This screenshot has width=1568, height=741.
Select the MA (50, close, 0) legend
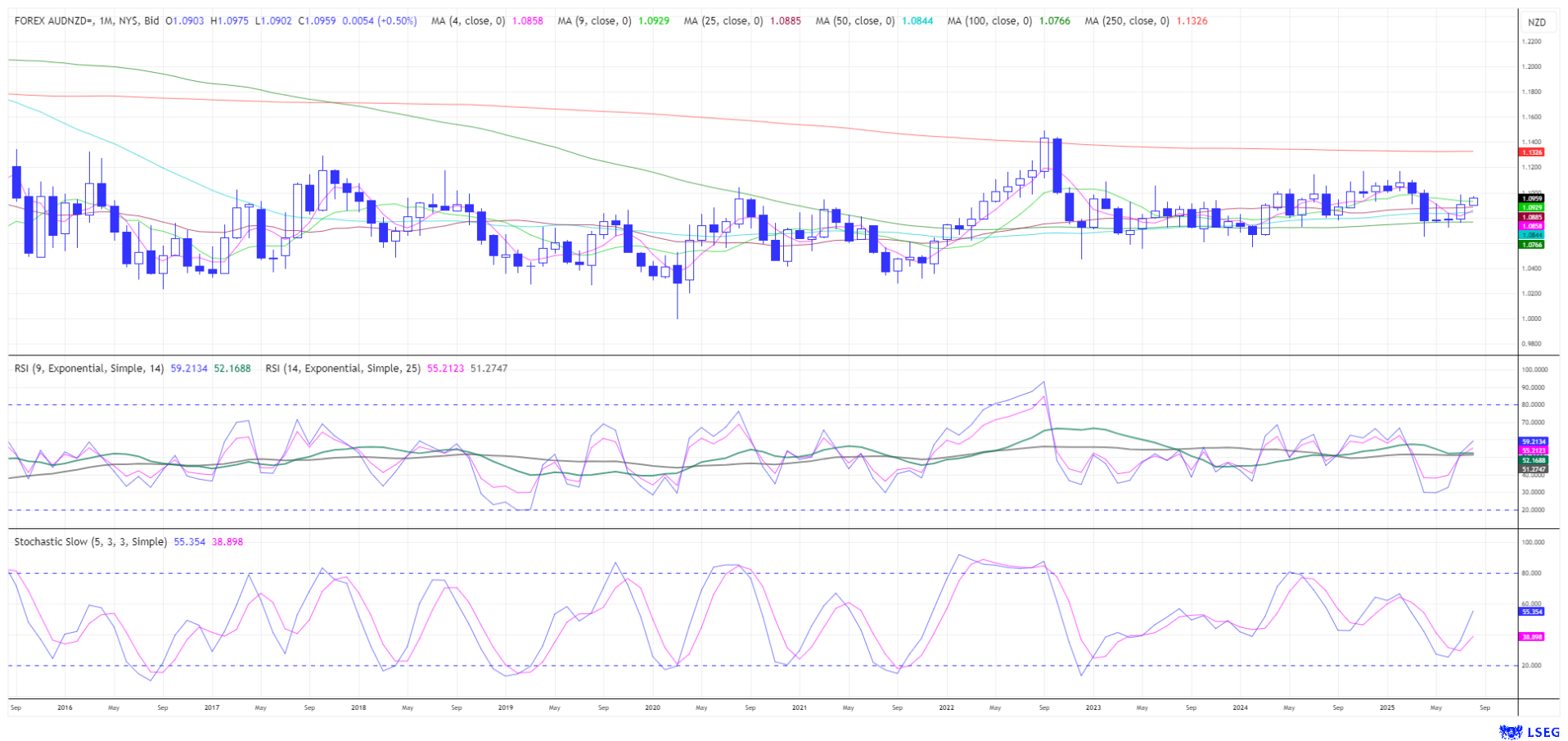point(855,20)
